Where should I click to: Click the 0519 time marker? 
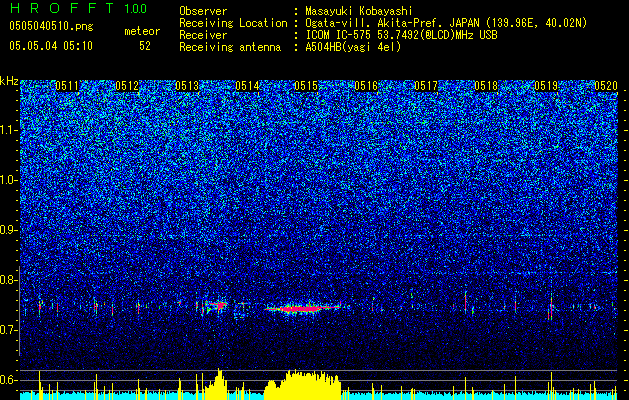[x=546, y=86]
